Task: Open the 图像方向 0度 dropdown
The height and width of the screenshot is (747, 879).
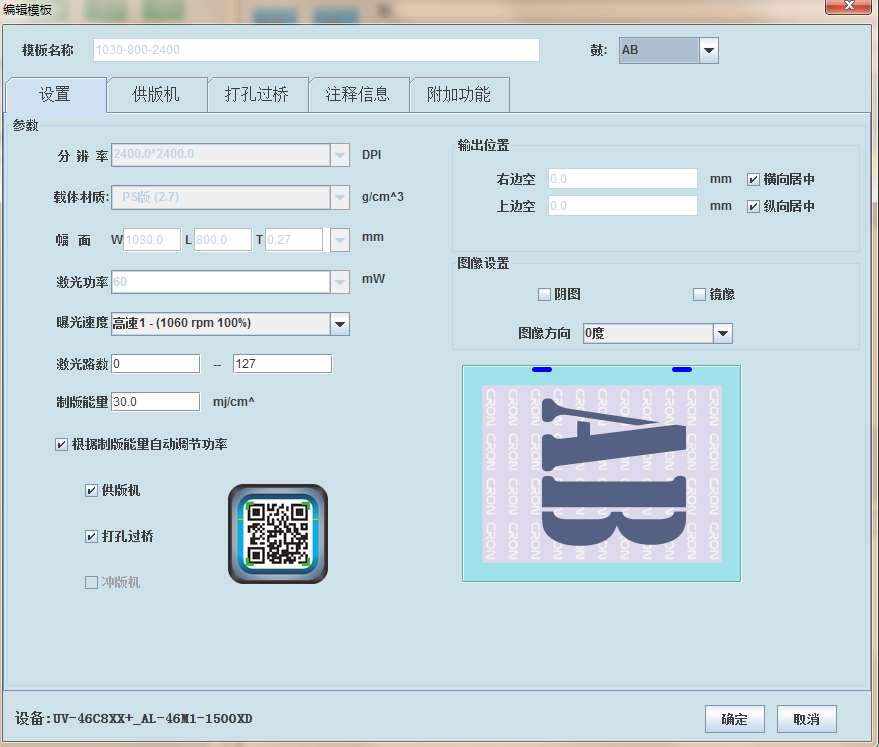Action: point(658,333)
